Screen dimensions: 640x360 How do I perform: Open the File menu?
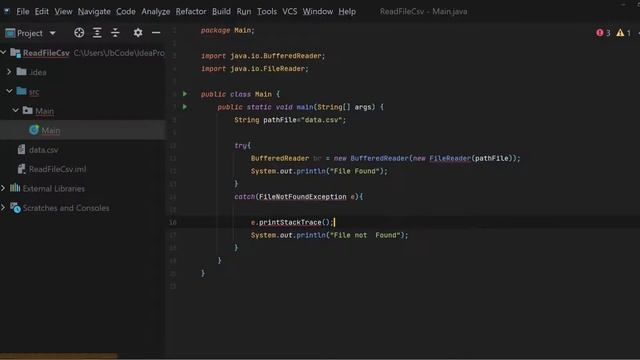22,11
